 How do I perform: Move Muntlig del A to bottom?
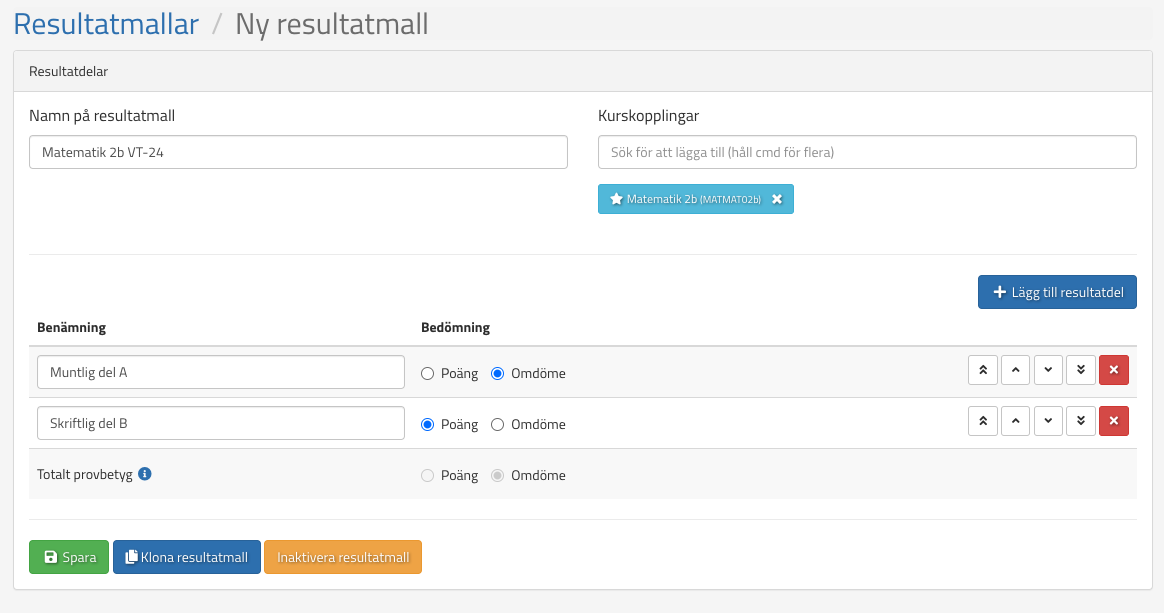[x=1080, y=370]
